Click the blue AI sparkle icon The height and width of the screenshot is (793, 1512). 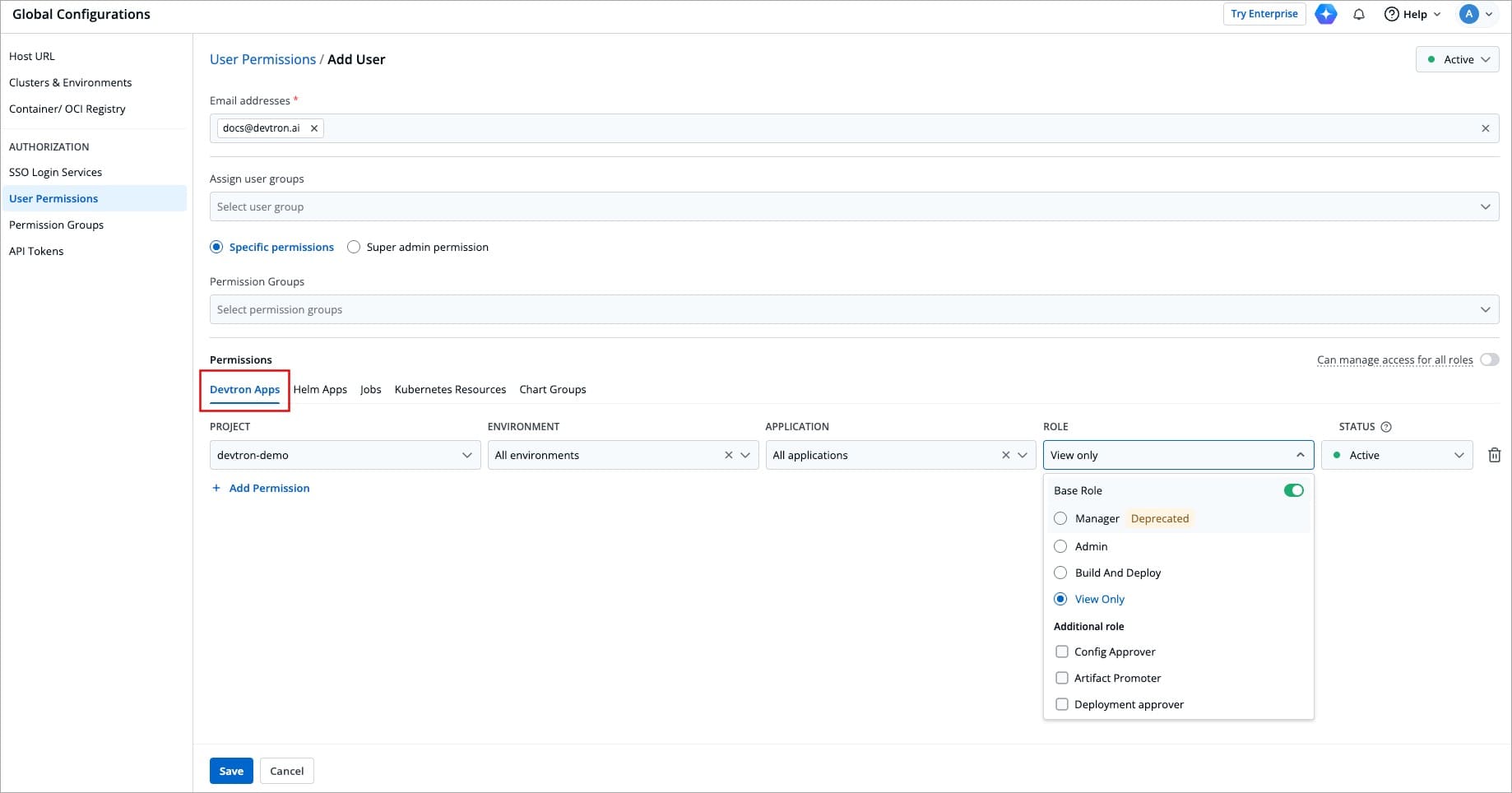(x=1326, y=14)
